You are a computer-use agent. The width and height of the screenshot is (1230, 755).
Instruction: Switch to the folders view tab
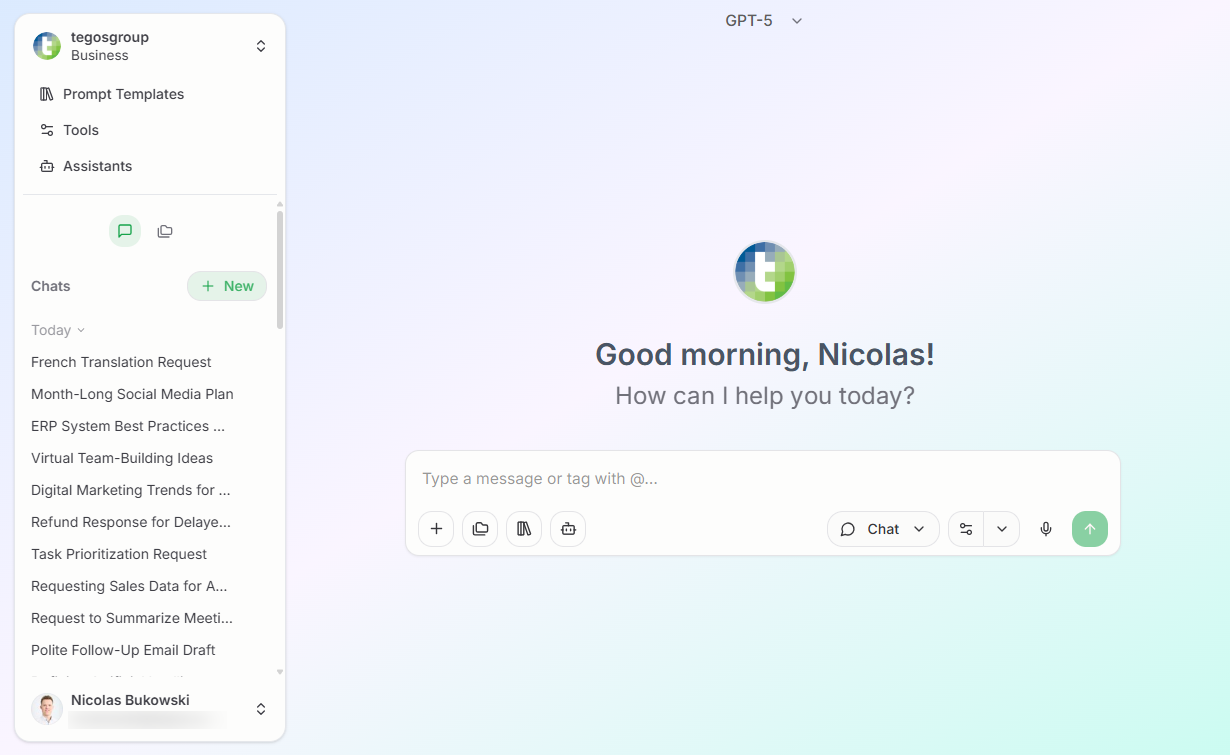tap(165, 231)
